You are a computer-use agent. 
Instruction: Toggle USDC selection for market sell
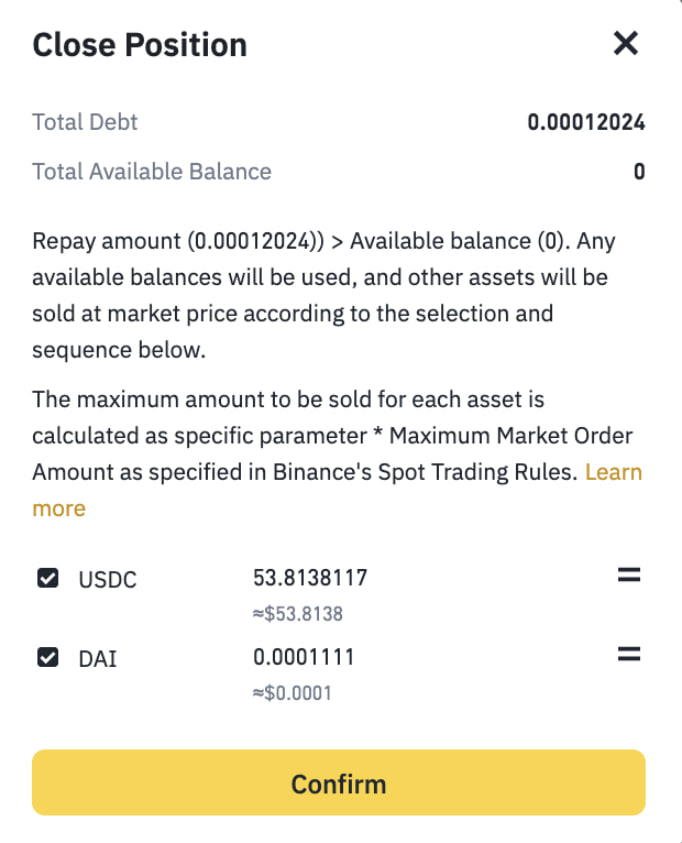47,576
